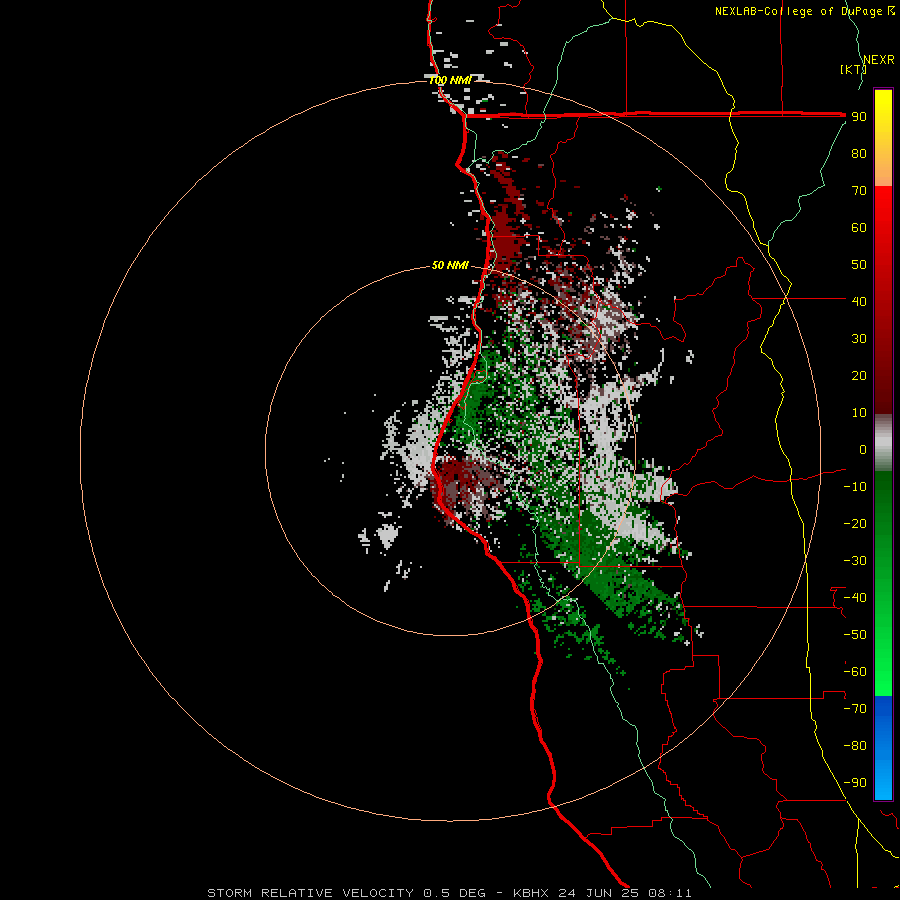This screenshot has width=900, height=900.
Task: Select the 70 value on the velocity scale
Action: click(x=859, y=191)
